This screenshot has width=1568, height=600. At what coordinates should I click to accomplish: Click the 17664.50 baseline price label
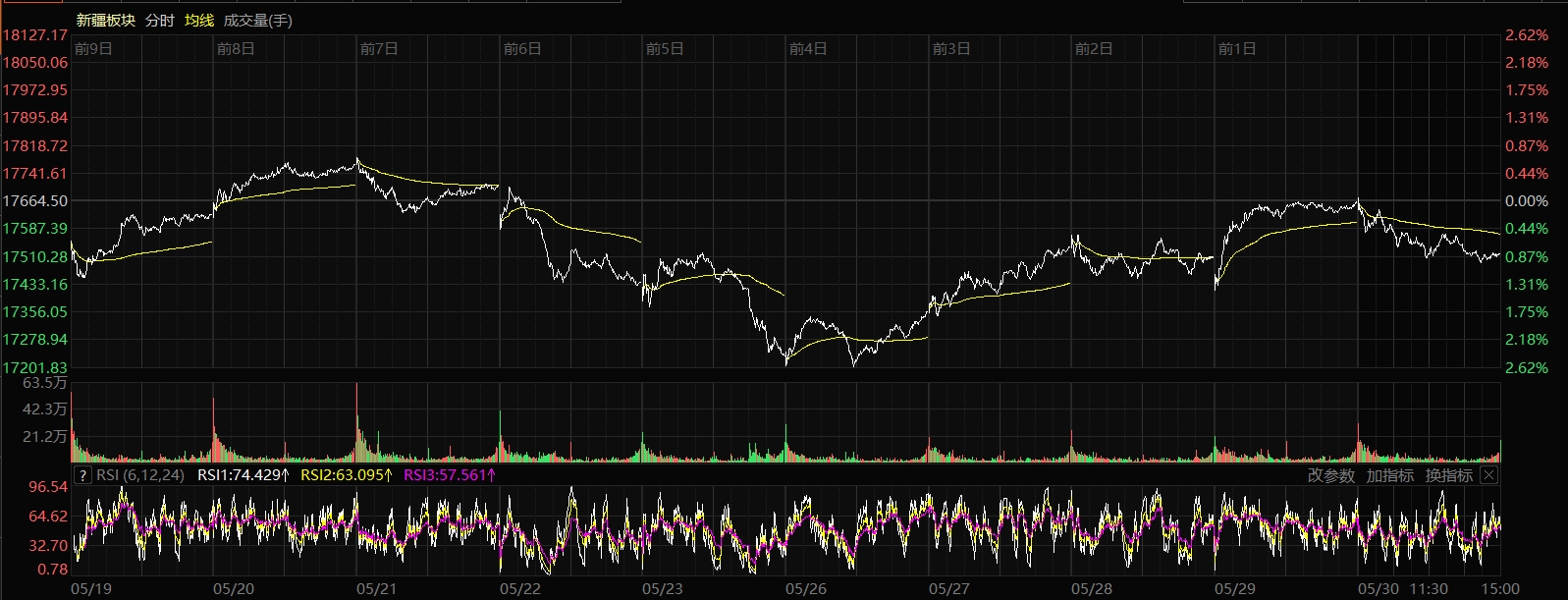(35, 200)
